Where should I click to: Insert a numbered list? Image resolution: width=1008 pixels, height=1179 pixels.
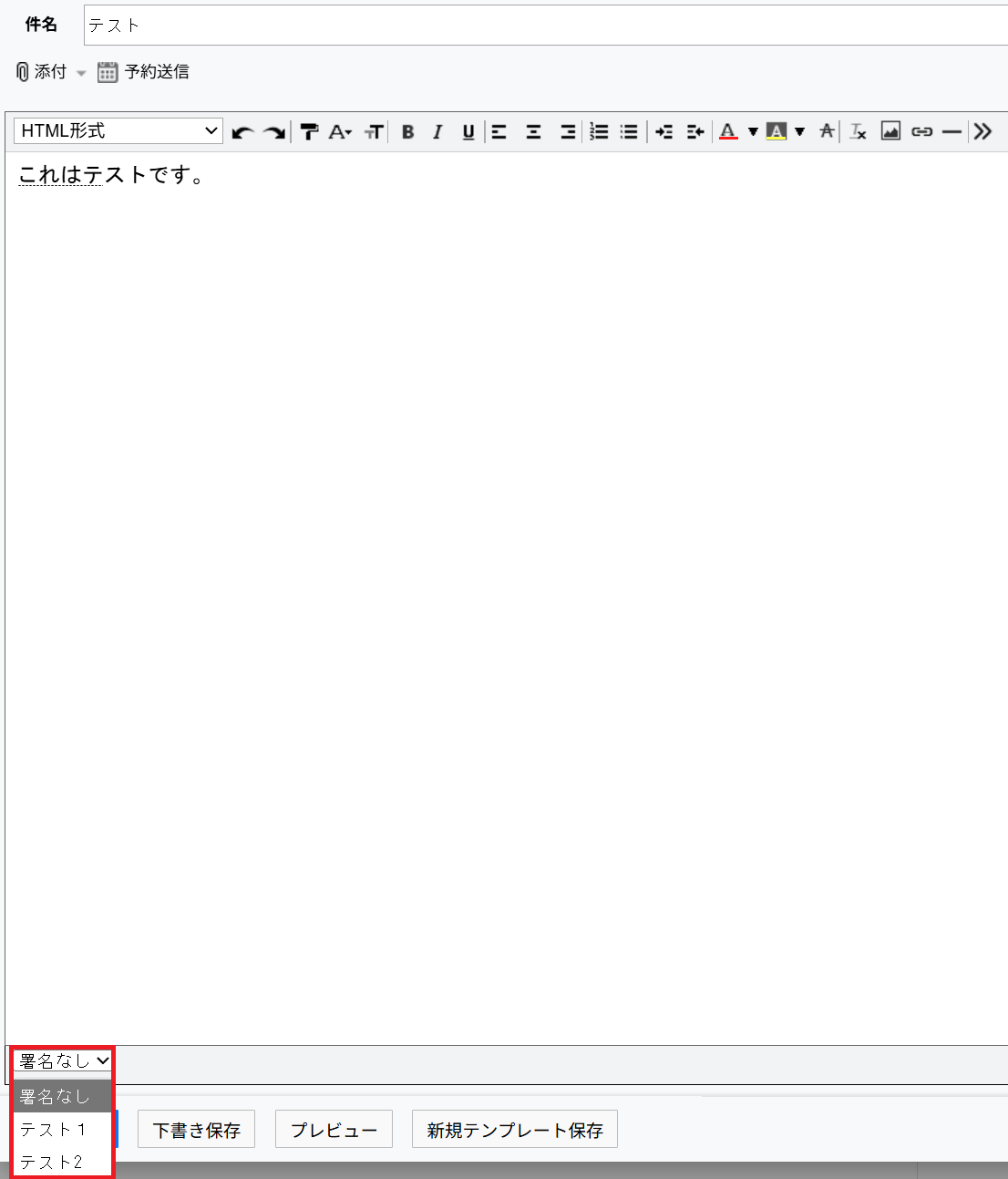599,131
